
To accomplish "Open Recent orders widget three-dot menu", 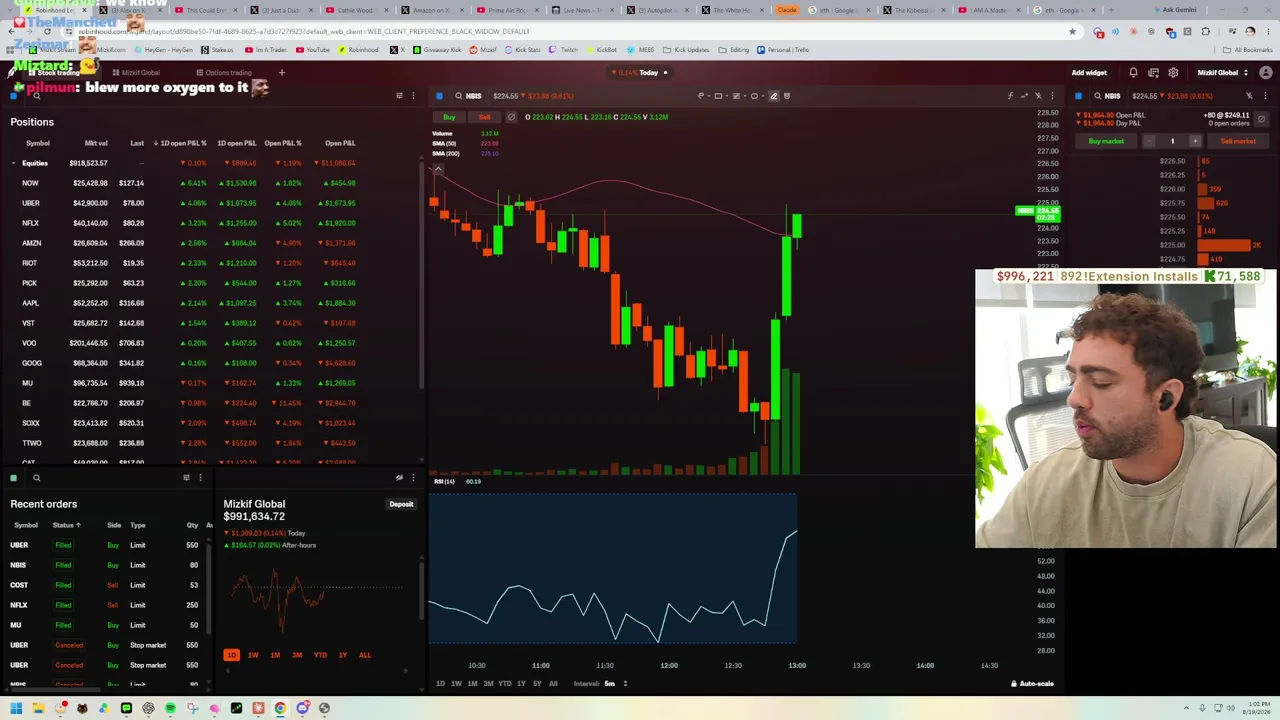I will coord(200,478).
